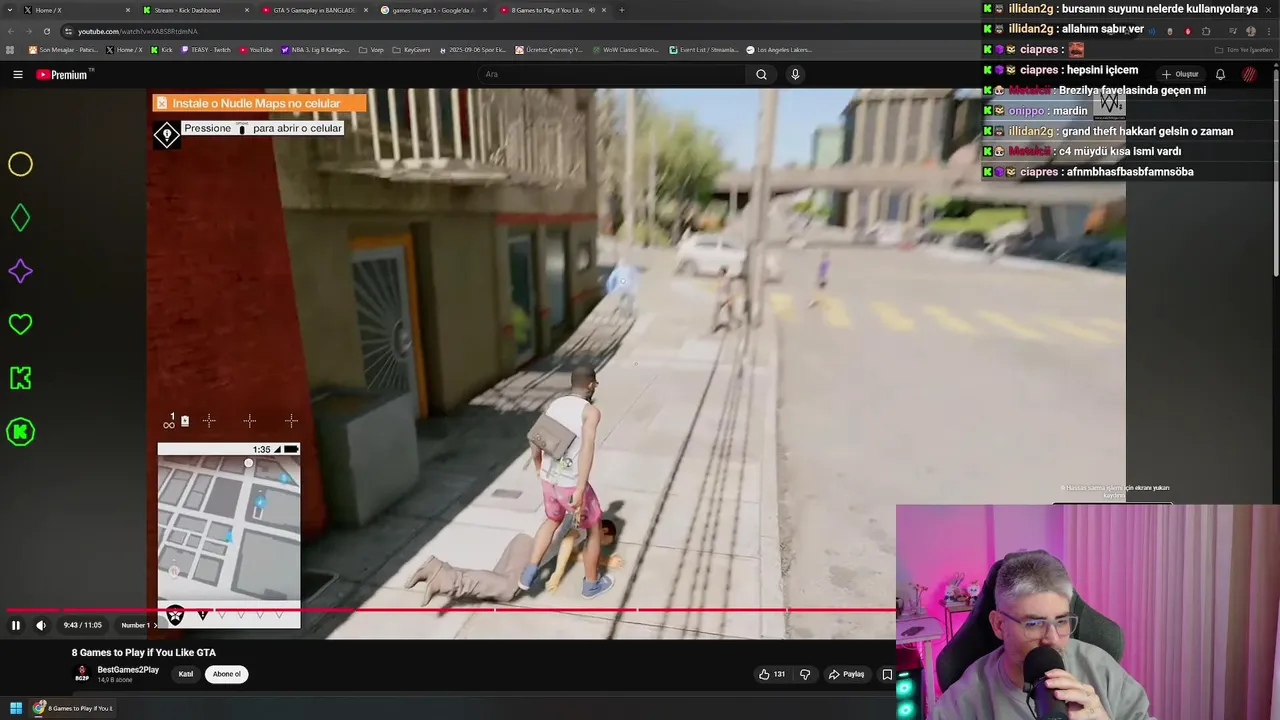Screen dimensions: 1280x720
Task: Open YouTube notifications bell
Action: point(1220,74)
